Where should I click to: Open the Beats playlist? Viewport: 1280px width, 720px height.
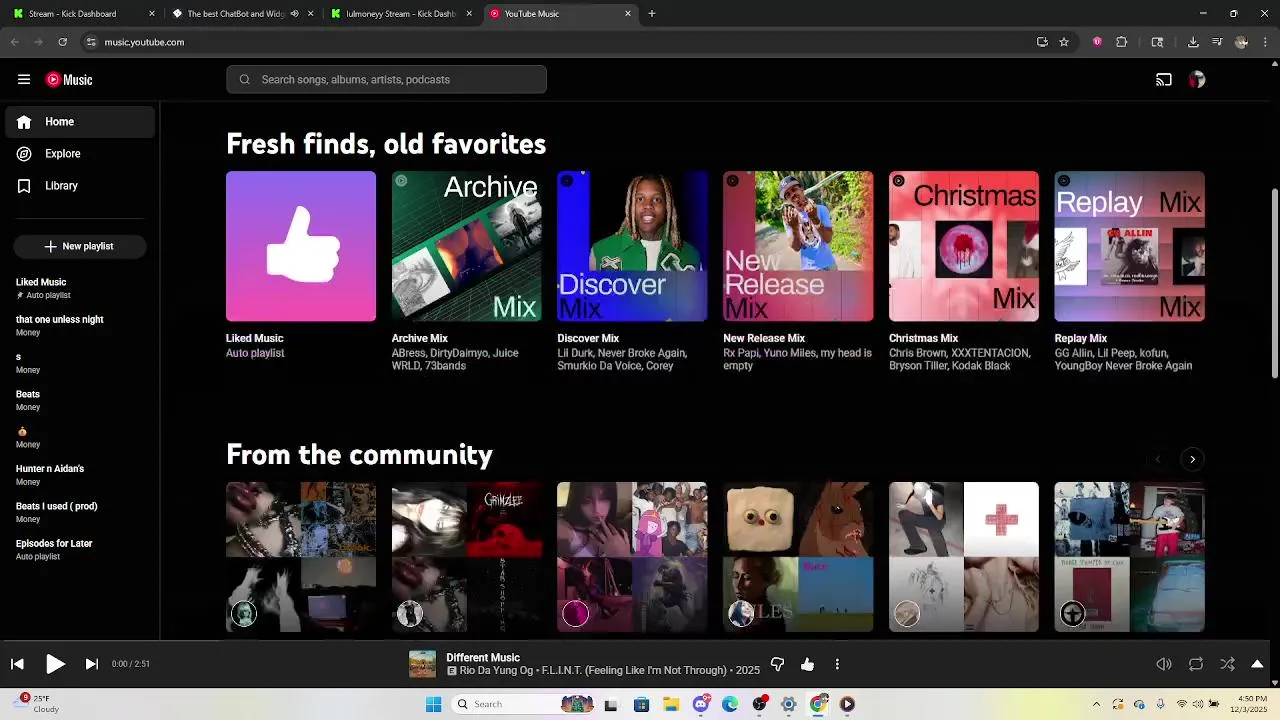click(x=80, y=400)
